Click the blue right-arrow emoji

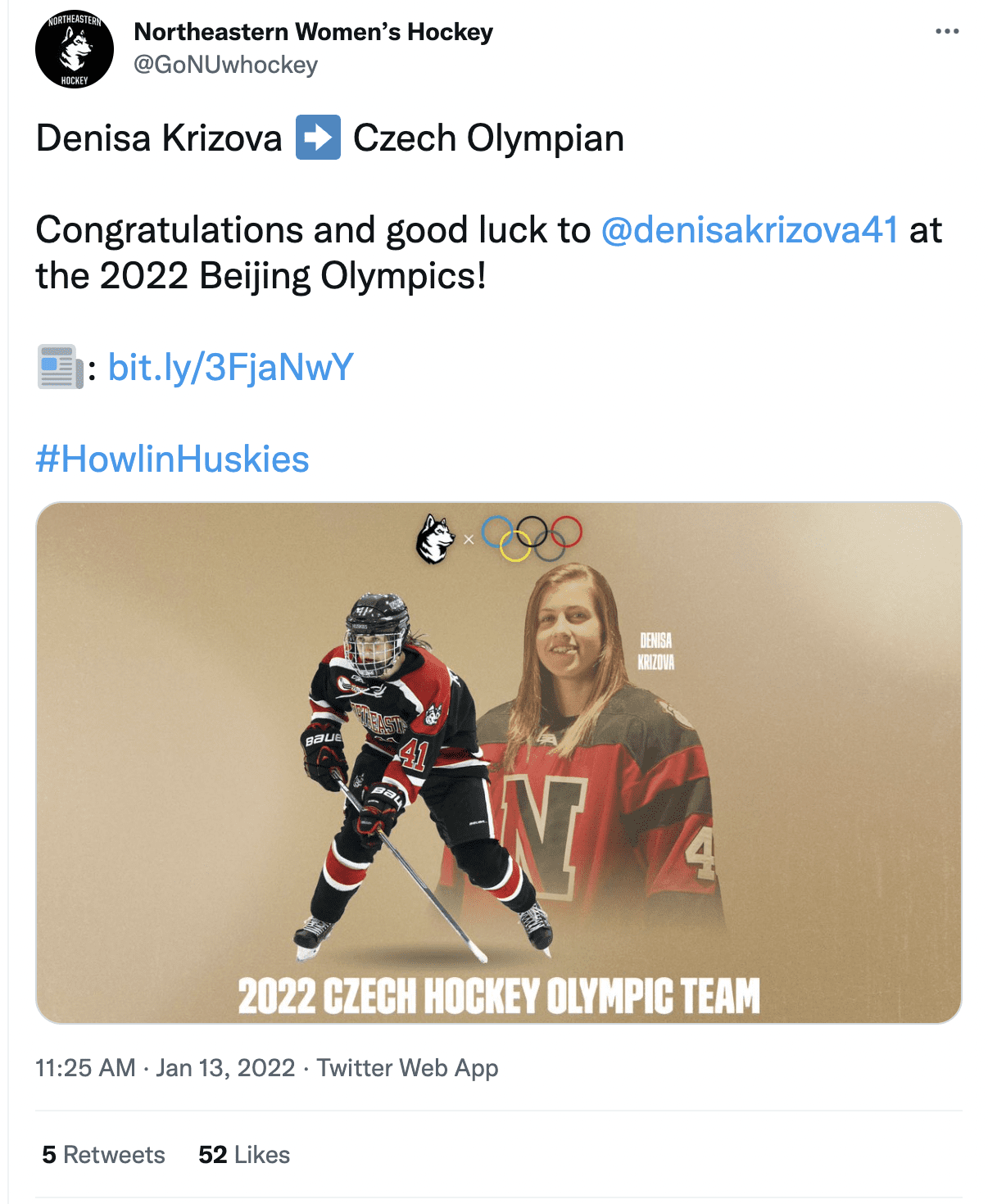click(x=318, y=138)
